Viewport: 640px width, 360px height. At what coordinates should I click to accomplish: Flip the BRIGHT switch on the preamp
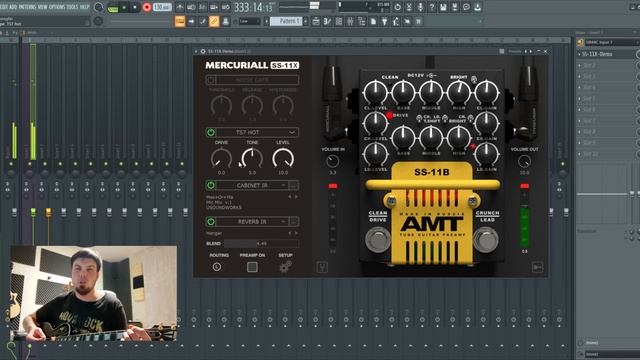(x=473, y=80)
